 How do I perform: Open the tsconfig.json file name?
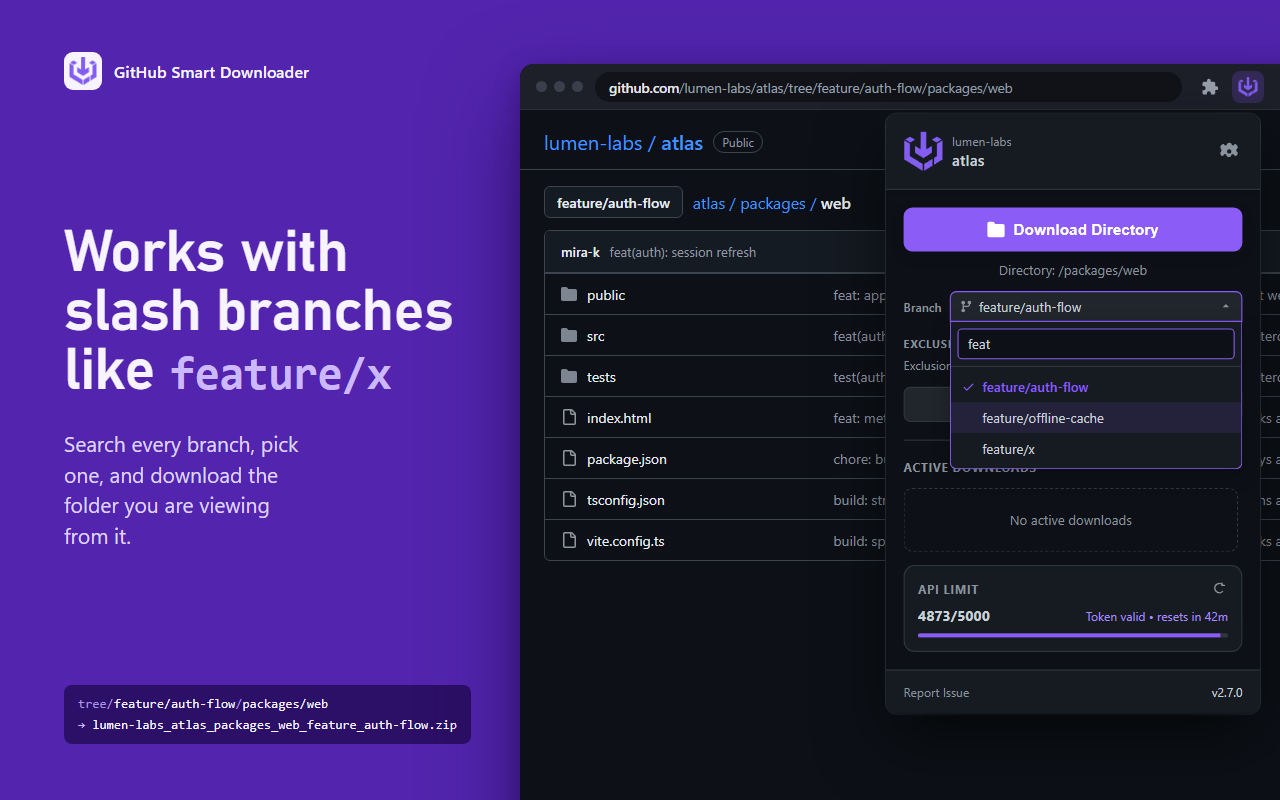626,500
